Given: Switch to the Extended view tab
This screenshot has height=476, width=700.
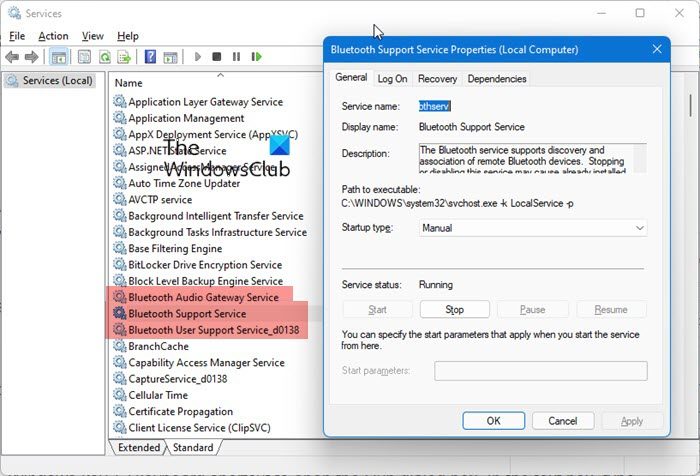Looking at the screenshot, I should (139, 447).
